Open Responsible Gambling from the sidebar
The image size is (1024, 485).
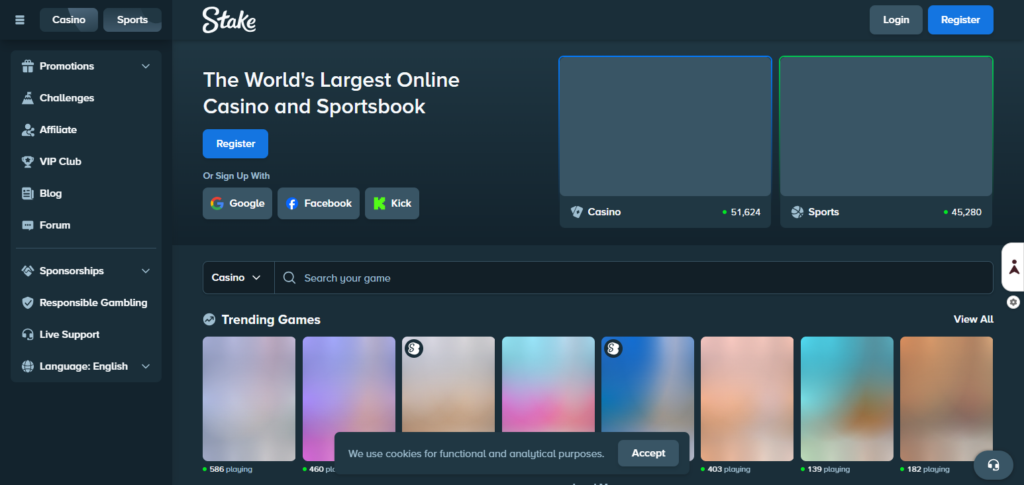(x=86, y=303)
